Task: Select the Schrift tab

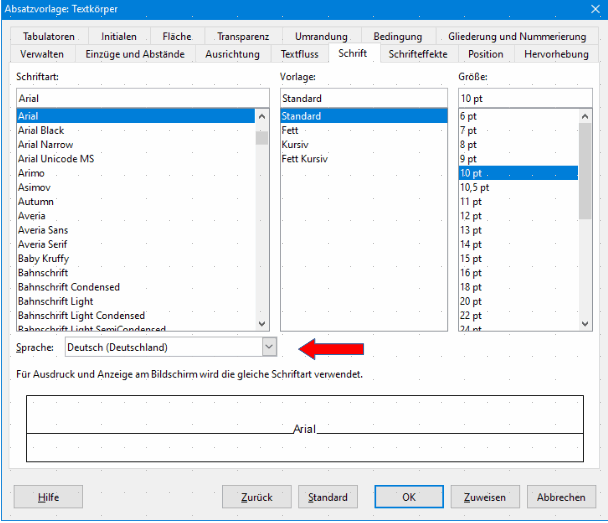Action: pyautogui.click(x=352, y=53)
